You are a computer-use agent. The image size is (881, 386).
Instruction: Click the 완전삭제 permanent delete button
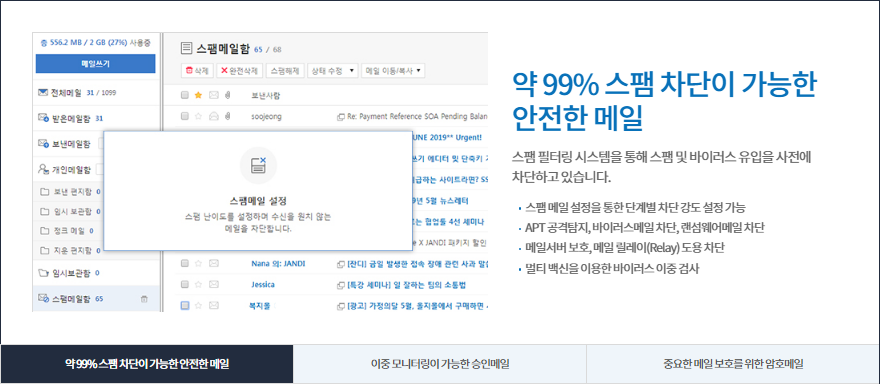tap(240, 71)
